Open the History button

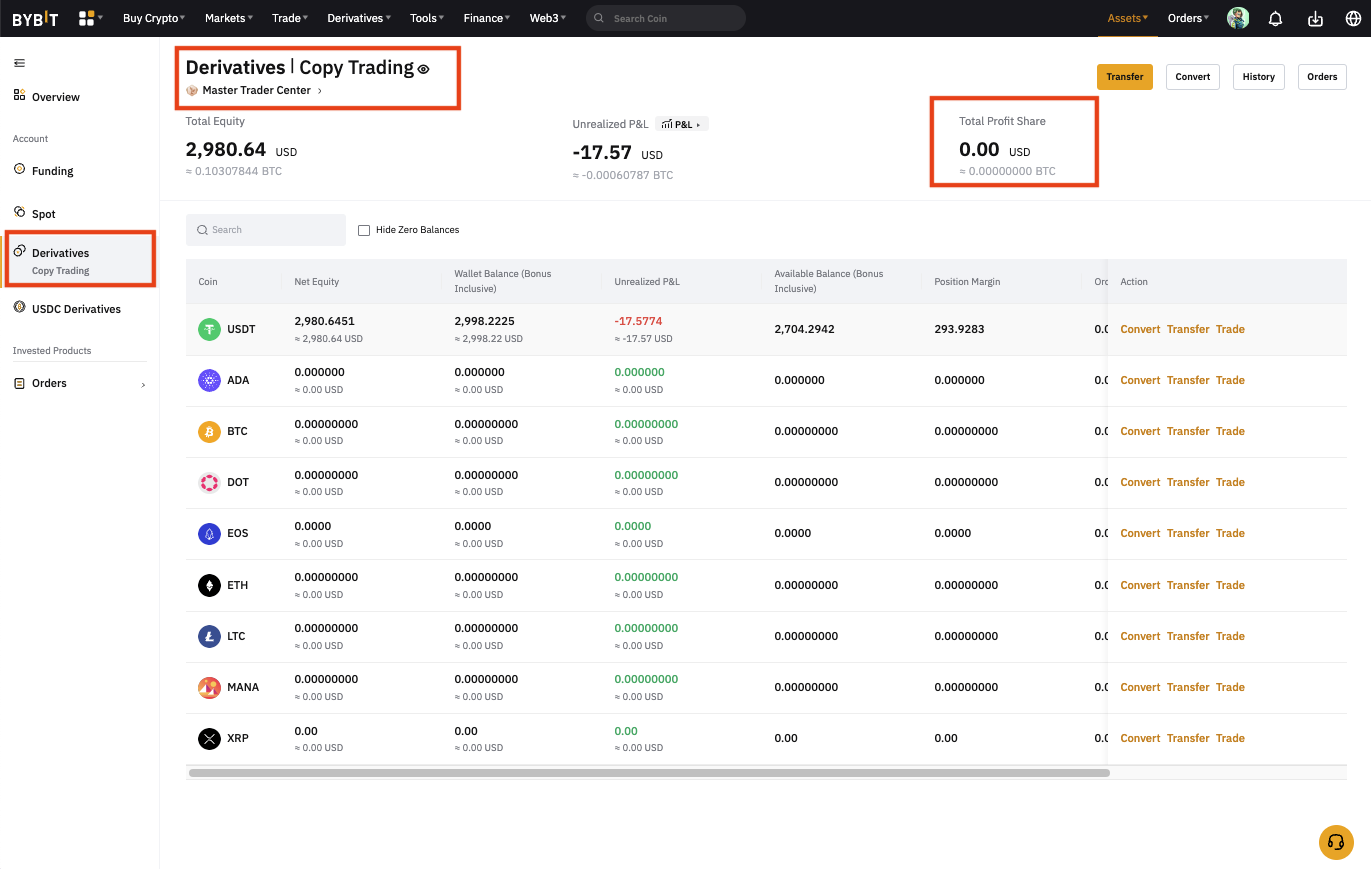click(x=1259, y=77)
